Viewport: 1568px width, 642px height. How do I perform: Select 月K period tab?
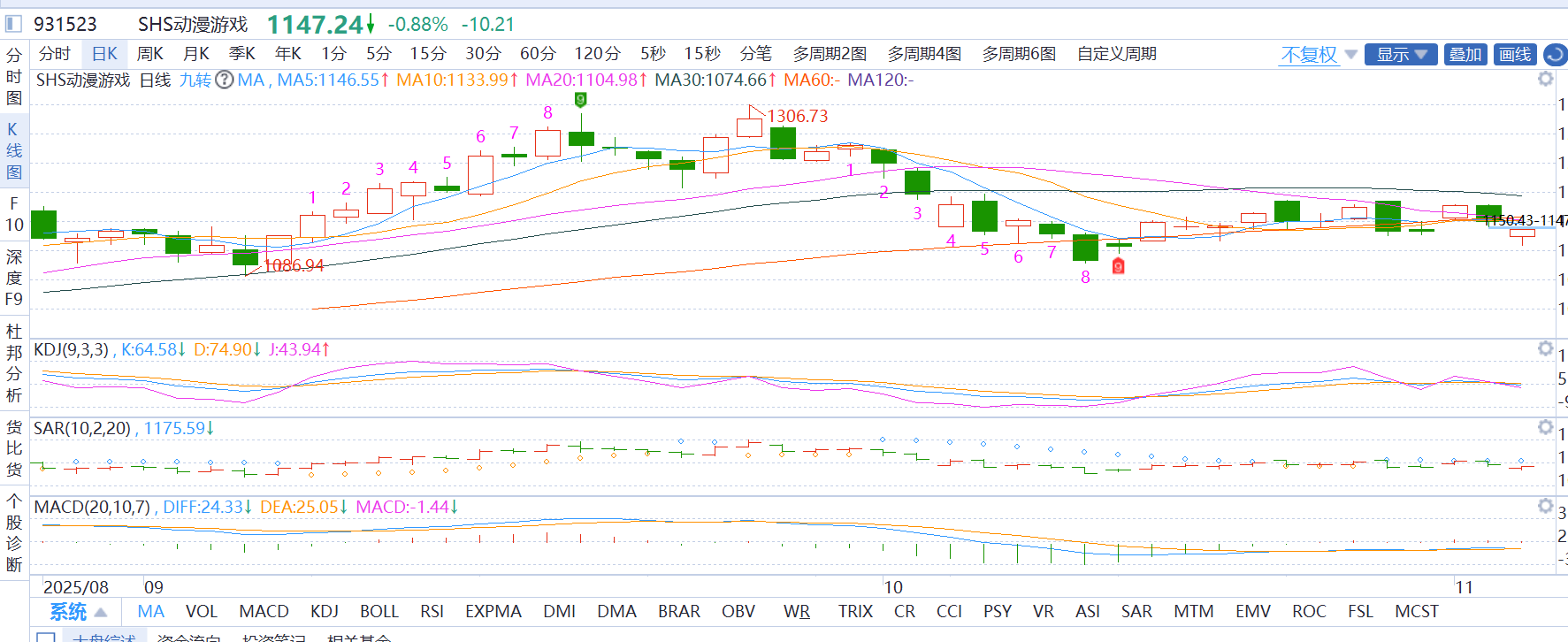195,54
